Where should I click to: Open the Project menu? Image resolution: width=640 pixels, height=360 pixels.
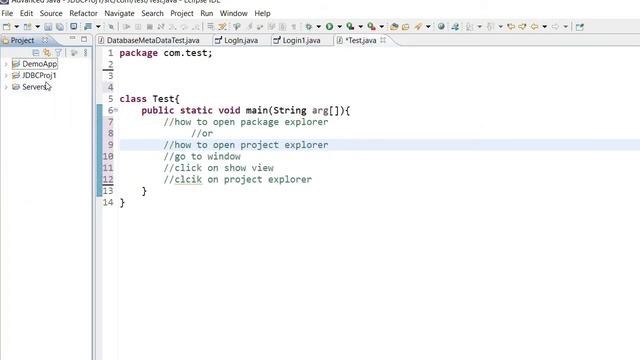(x=182, y=13)
